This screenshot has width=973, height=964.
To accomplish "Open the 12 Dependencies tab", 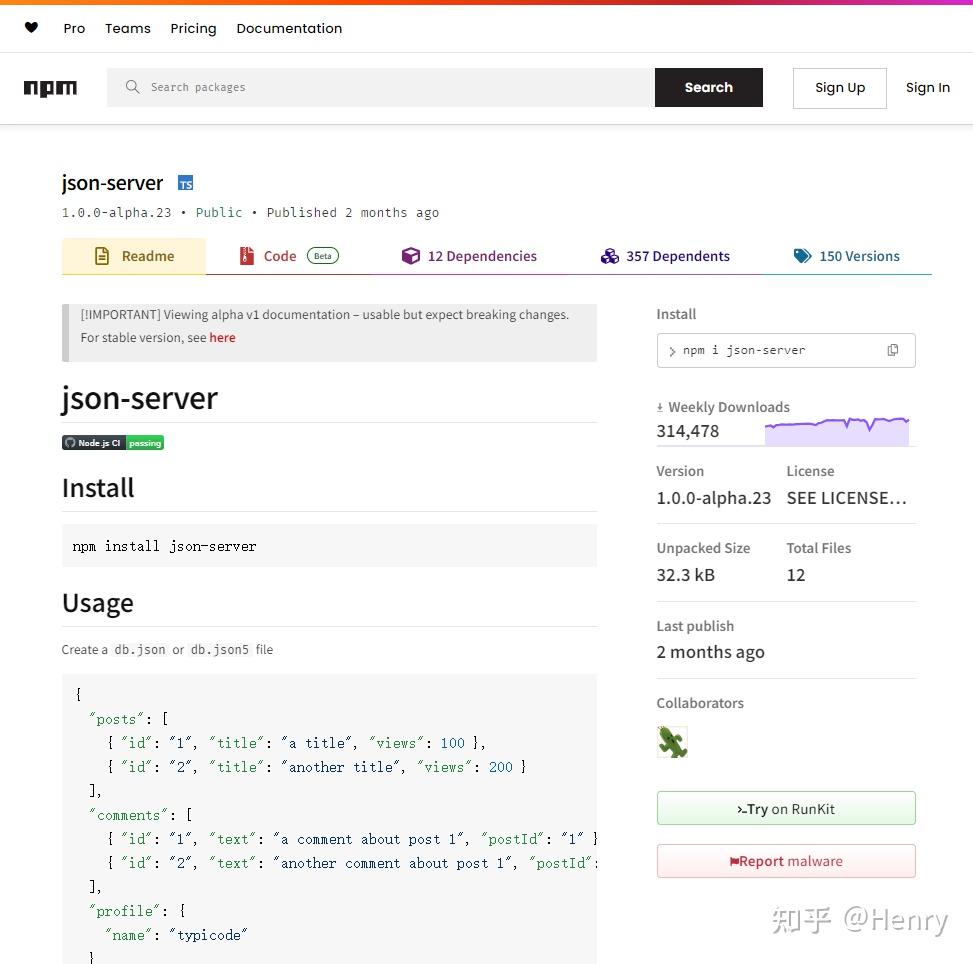I will point(470,256).
